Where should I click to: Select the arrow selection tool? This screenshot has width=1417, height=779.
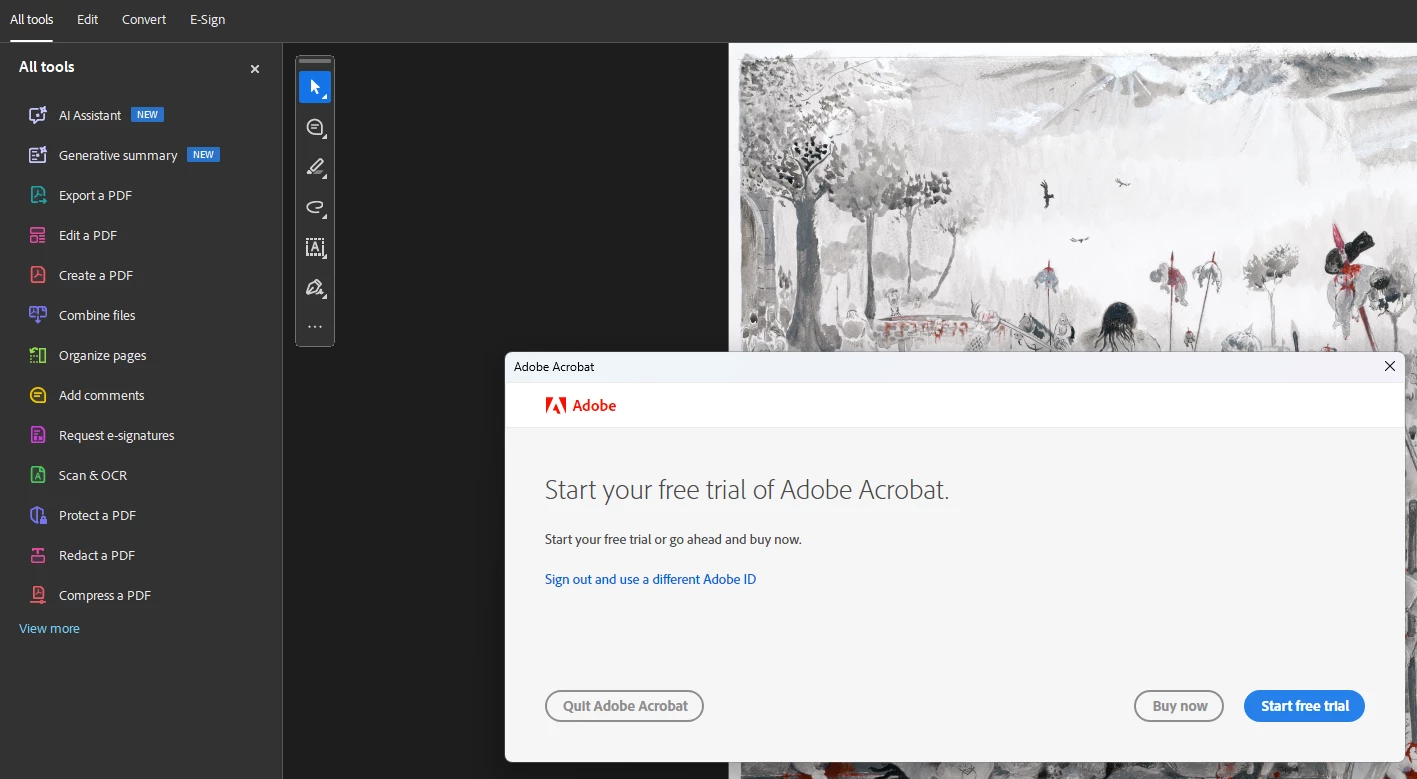[x=315, y=87]
